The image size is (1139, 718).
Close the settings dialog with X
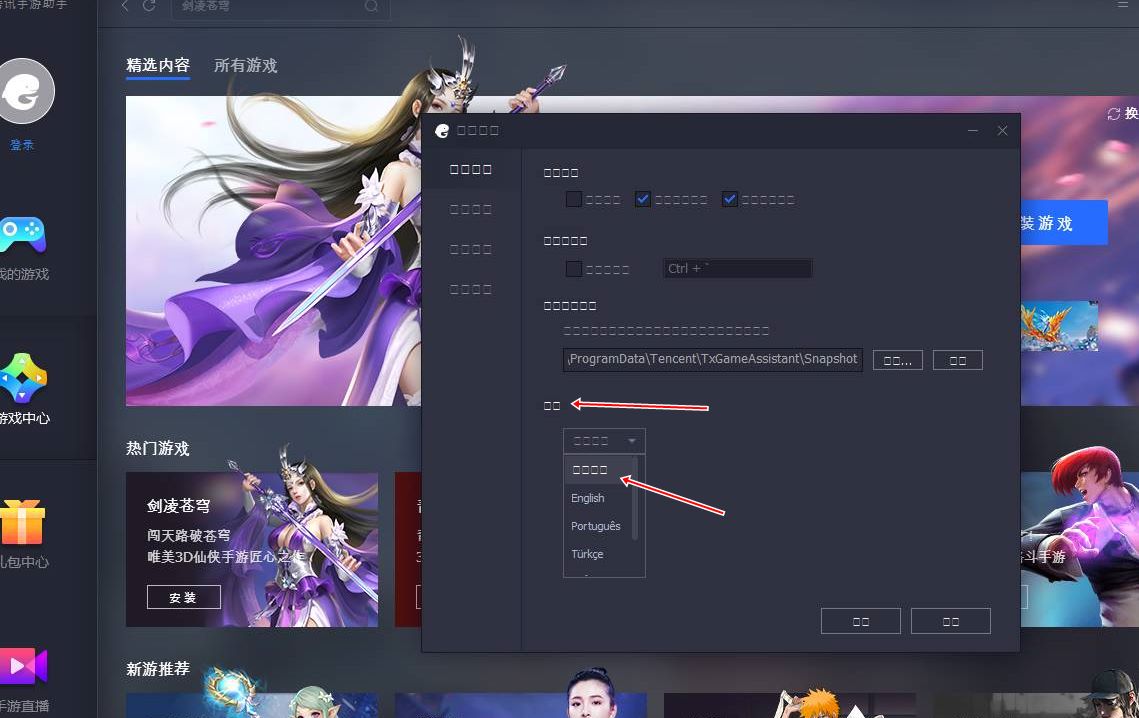point(1002,131)
